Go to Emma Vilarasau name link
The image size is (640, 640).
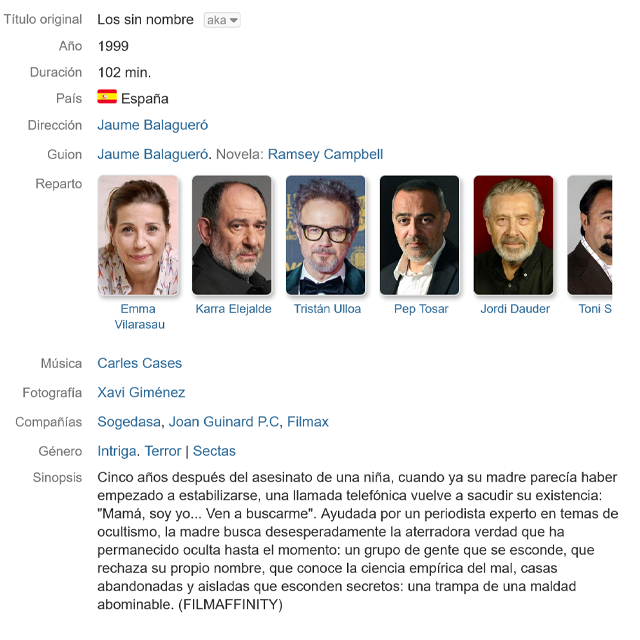click(139, 316)
